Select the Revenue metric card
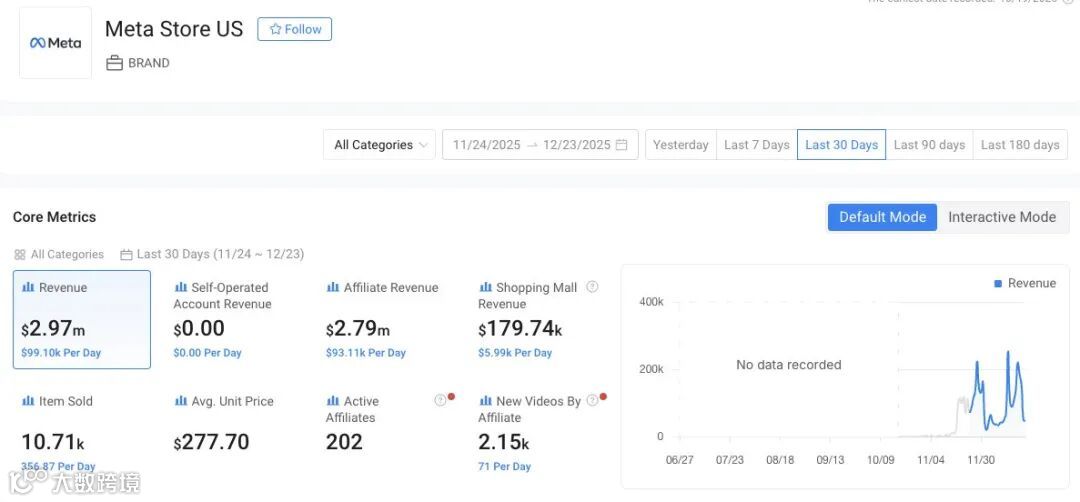This screenshot has height=502, width=1080. 82,320
